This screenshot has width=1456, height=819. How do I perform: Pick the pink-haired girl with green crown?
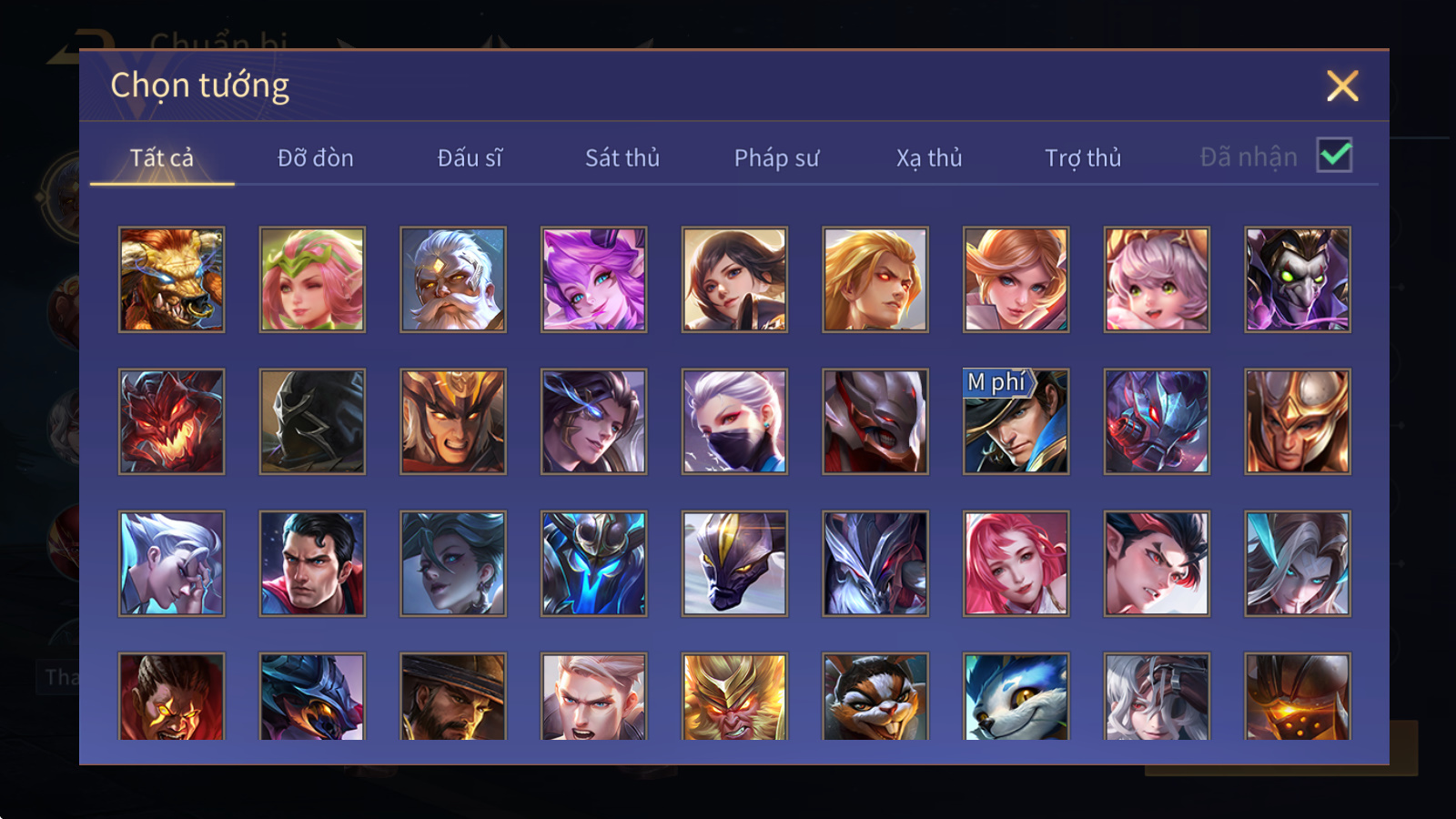[x=312, y=279]
